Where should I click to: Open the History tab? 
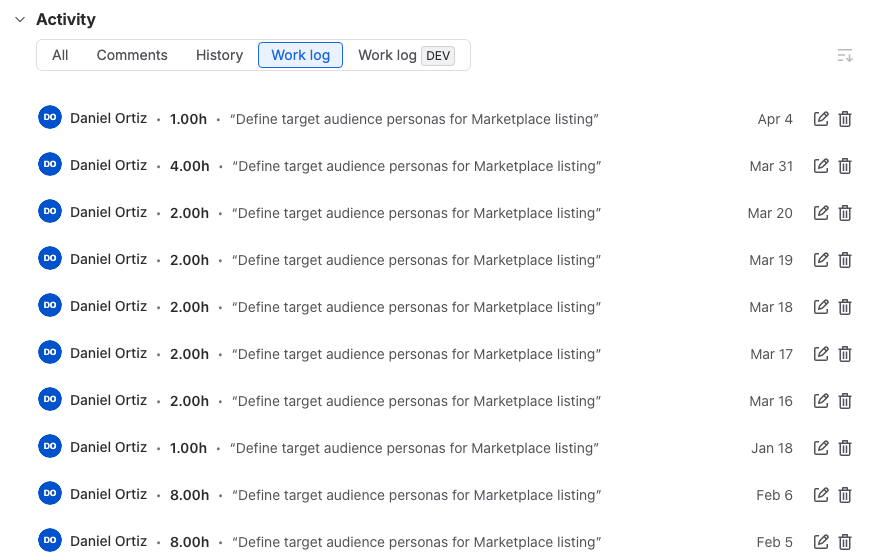pos(219,55)
